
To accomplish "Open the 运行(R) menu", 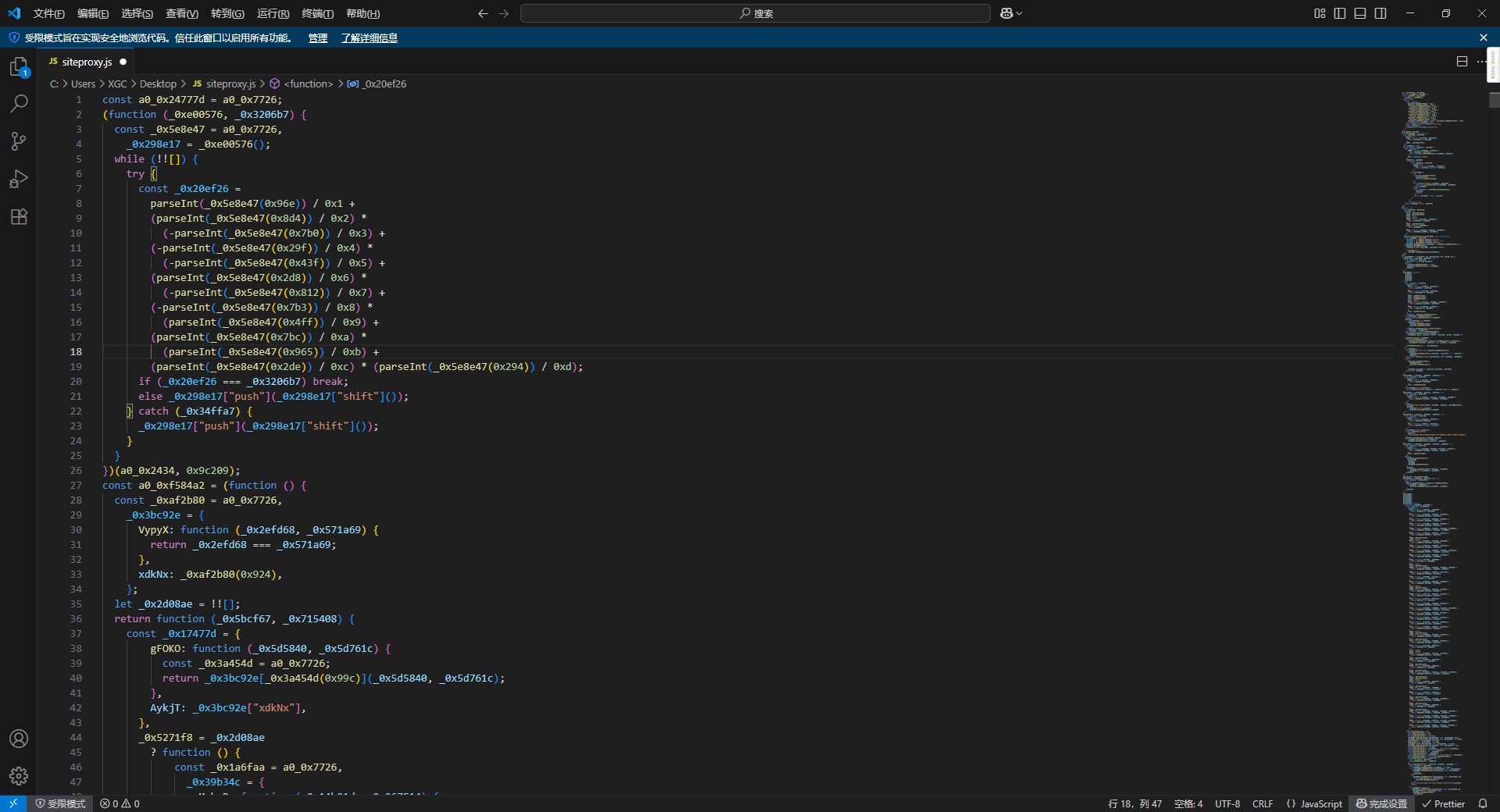I will click(x=273, y=13).
